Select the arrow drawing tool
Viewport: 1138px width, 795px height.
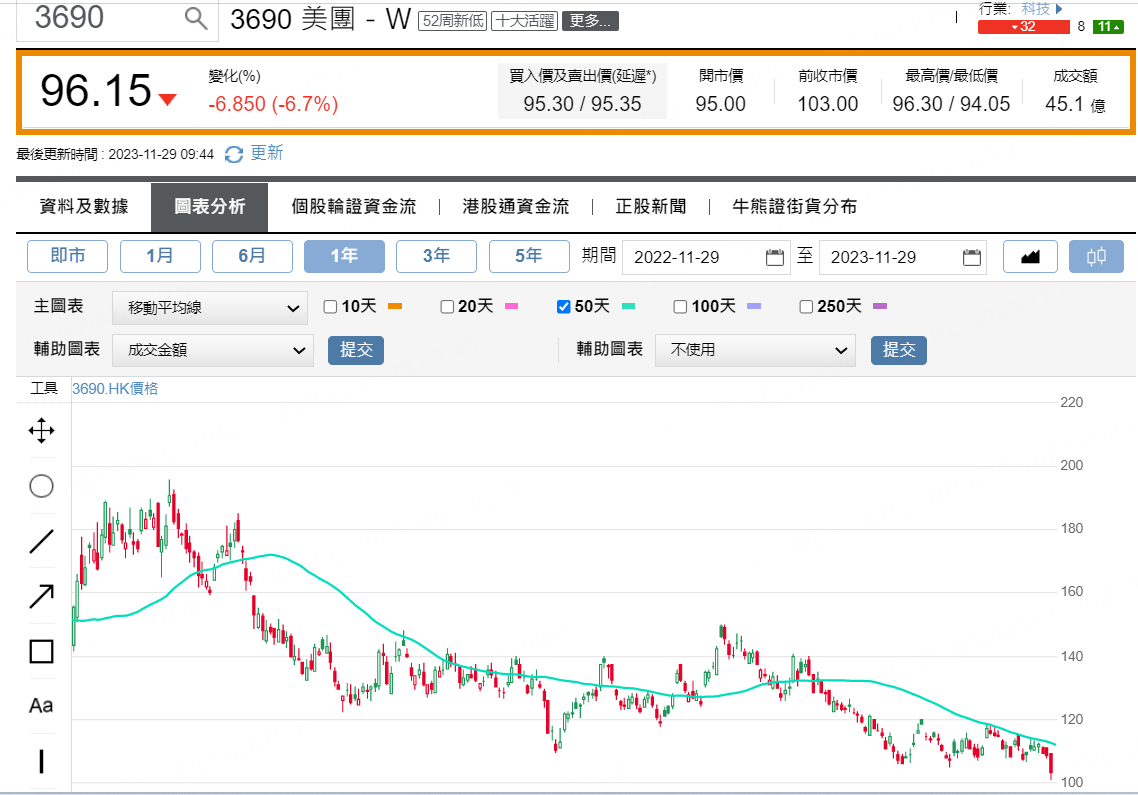41,596
